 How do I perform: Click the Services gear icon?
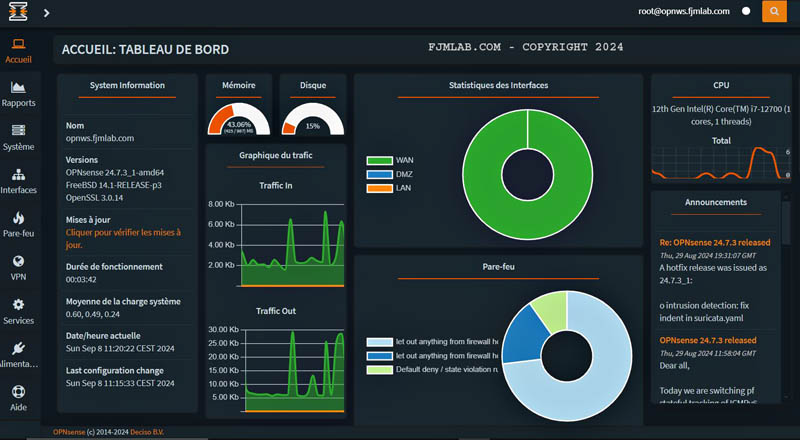tap(18, 305)
